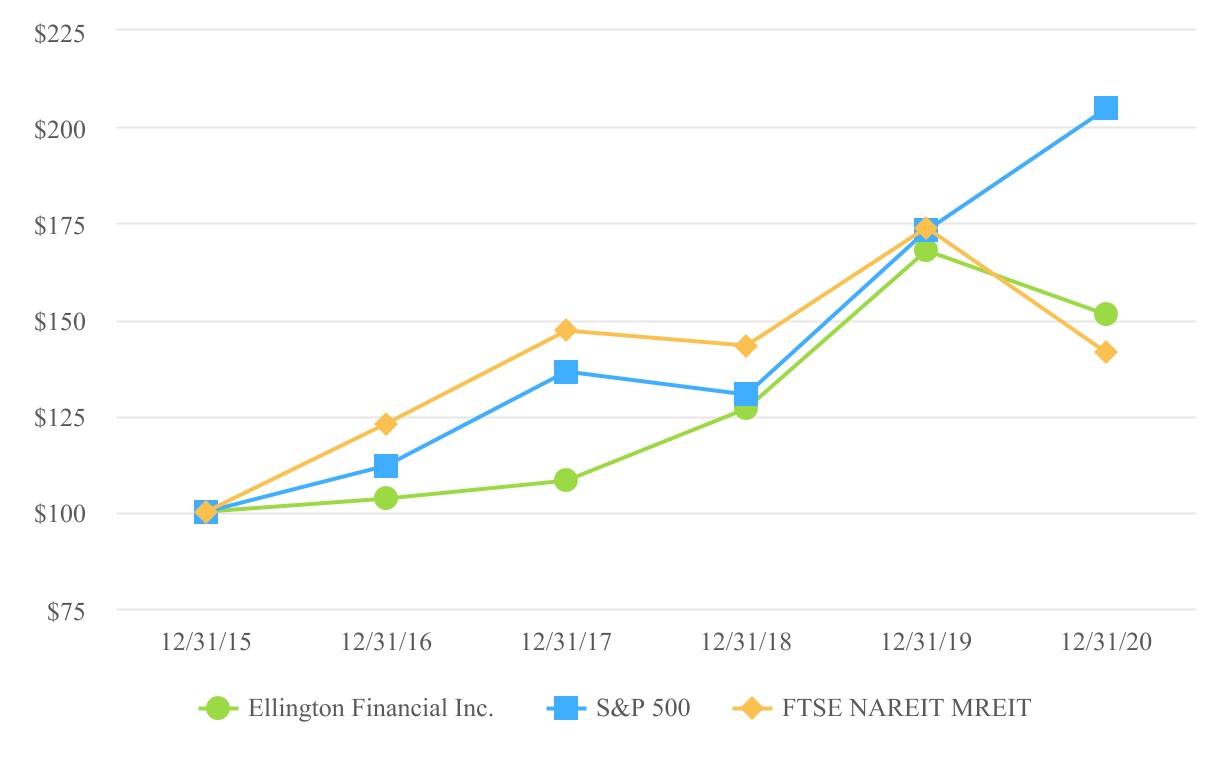Click S&P 500 square at 12/31/16
This screenshot has width=1226, height=760.
[386, 466]
